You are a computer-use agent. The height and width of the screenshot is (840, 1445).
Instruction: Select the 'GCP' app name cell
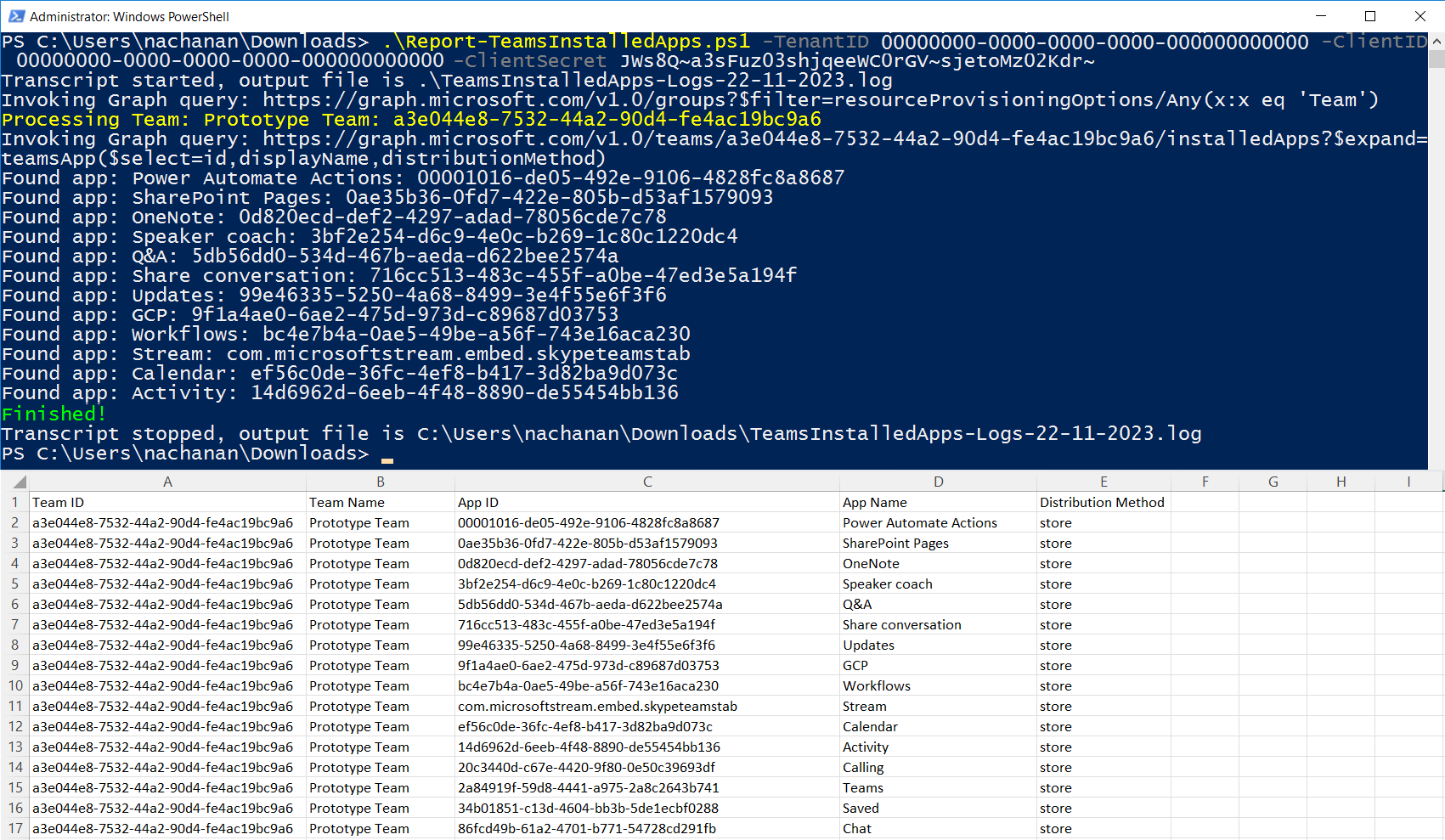(938, 665)
